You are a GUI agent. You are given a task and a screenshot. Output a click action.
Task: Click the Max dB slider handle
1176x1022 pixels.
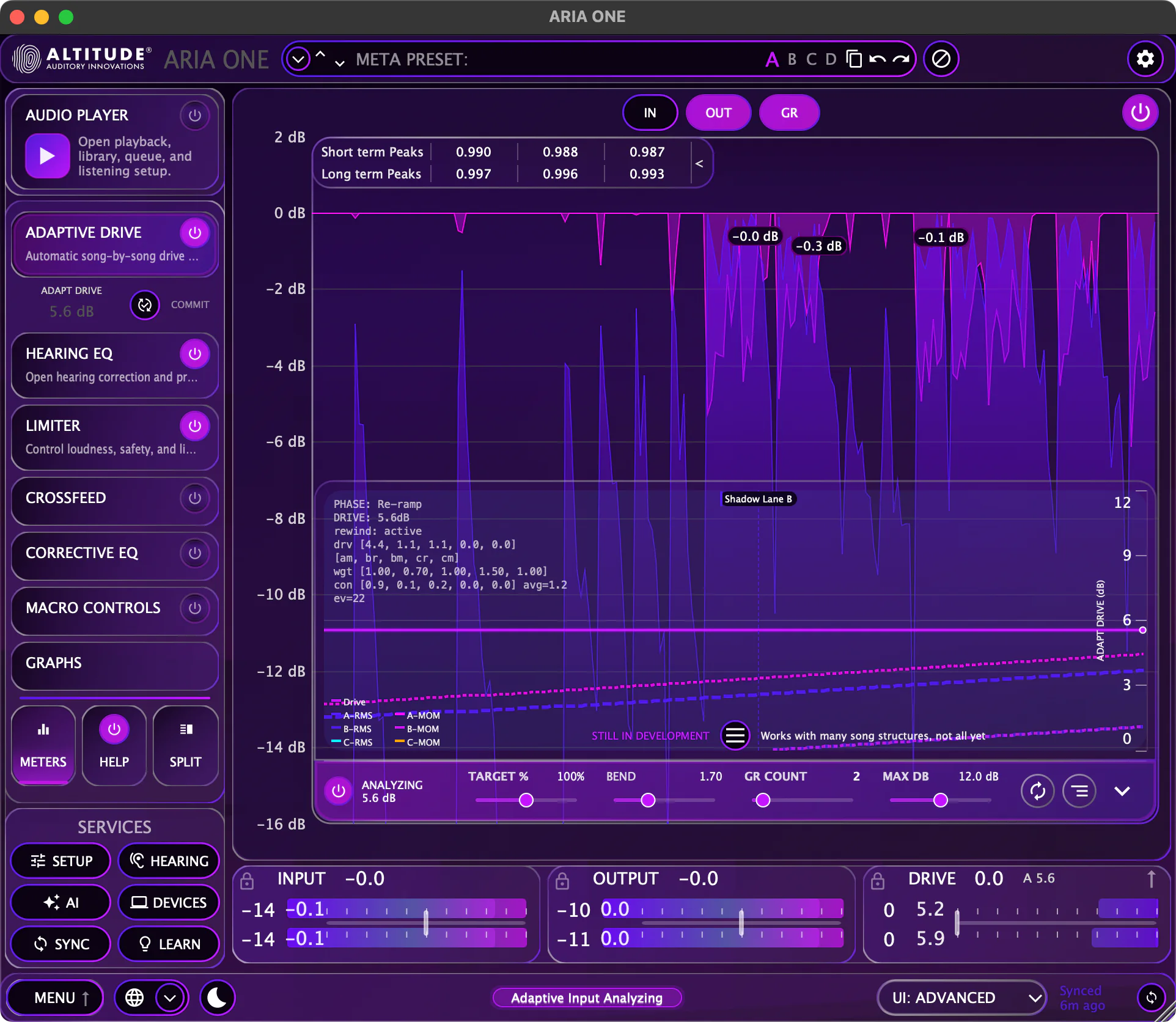point(941,800)
